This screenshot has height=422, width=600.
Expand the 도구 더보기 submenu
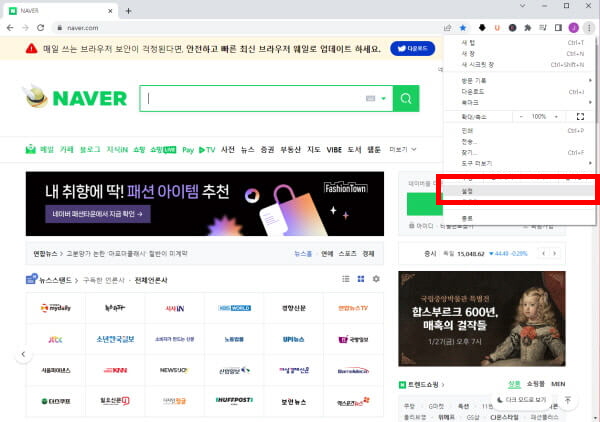coord(519,163)
